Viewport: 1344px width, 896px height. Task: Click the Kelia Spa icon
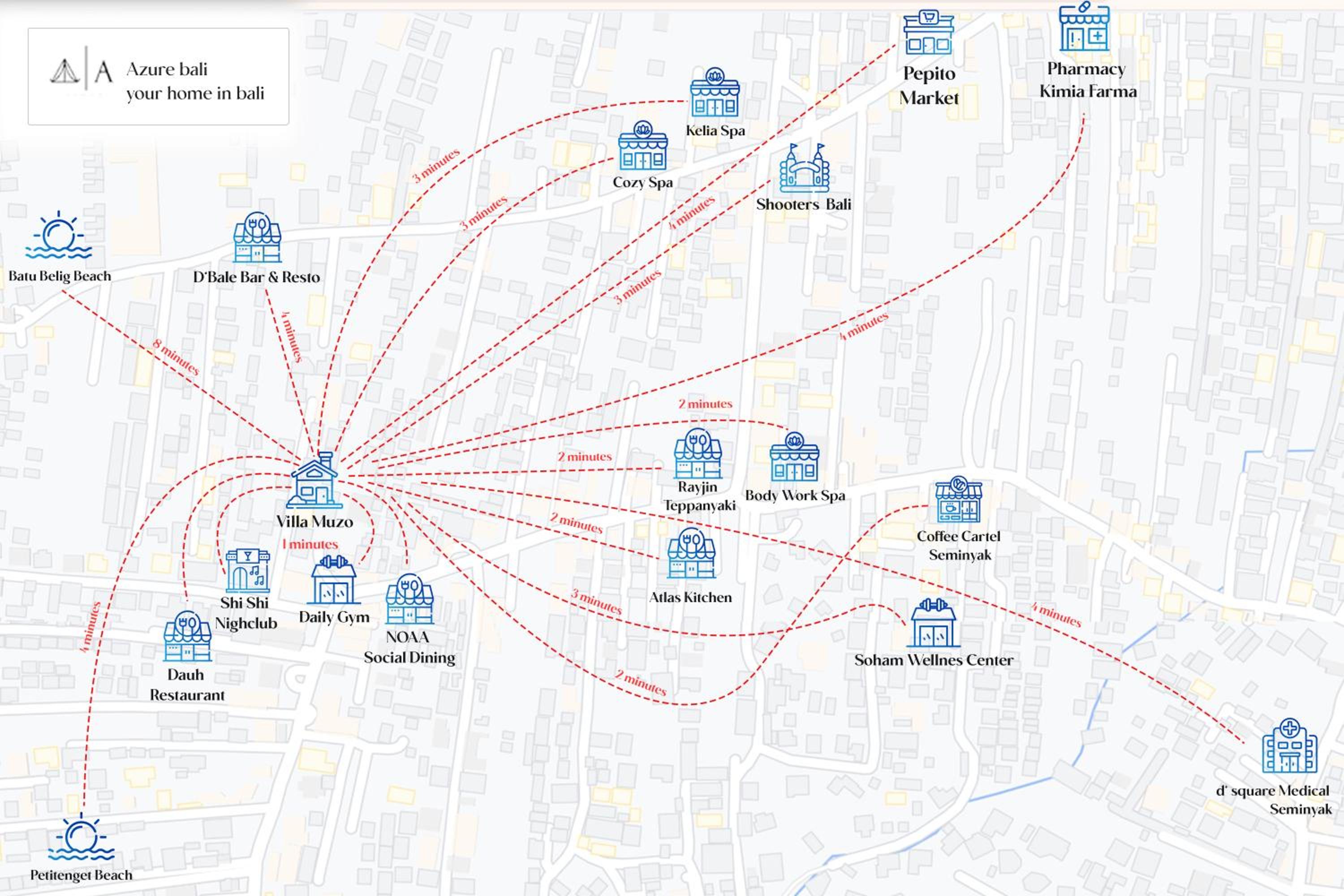[x=715, y=92]
